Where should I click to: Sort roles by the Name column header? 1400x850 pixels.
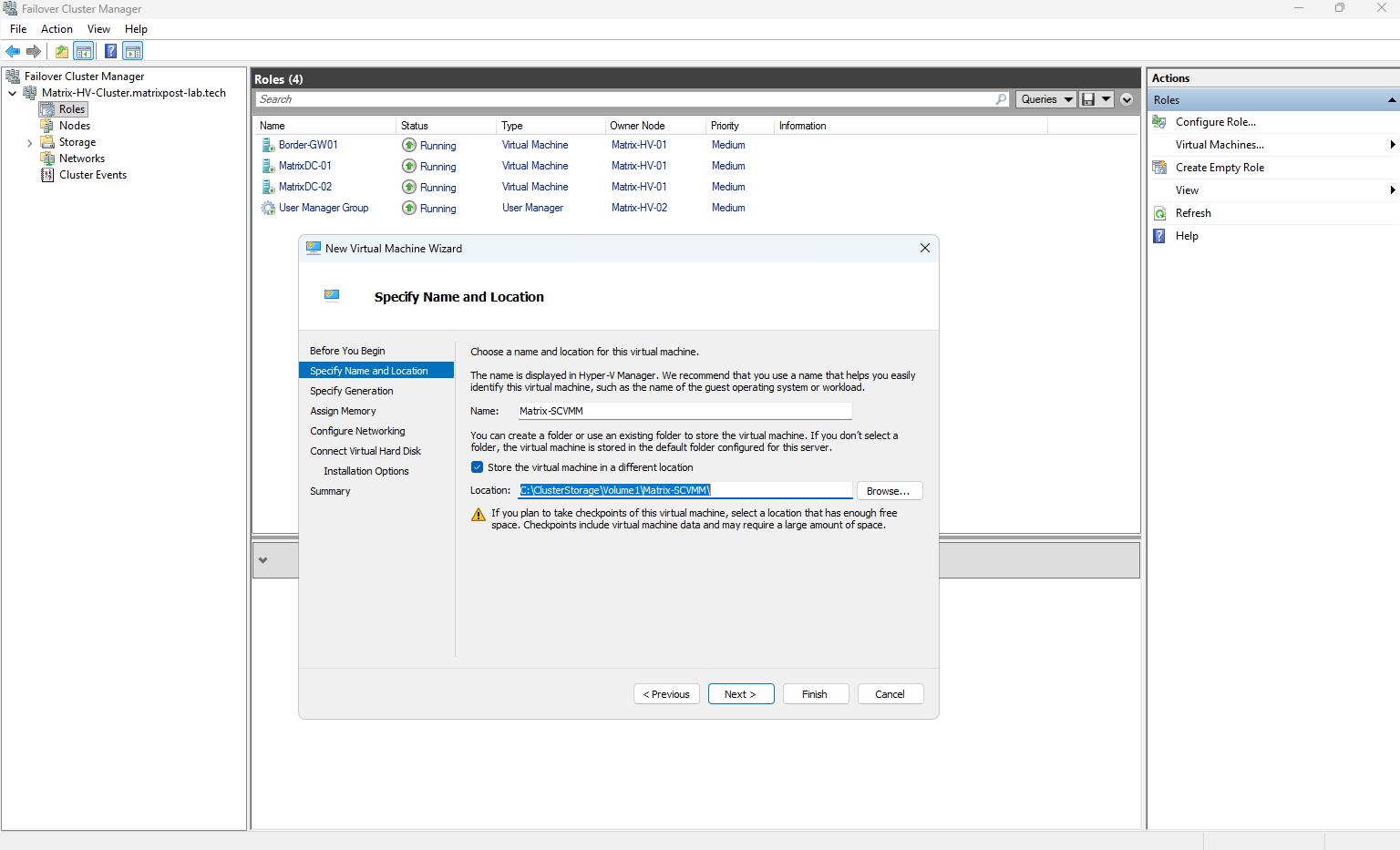[324, 126]
